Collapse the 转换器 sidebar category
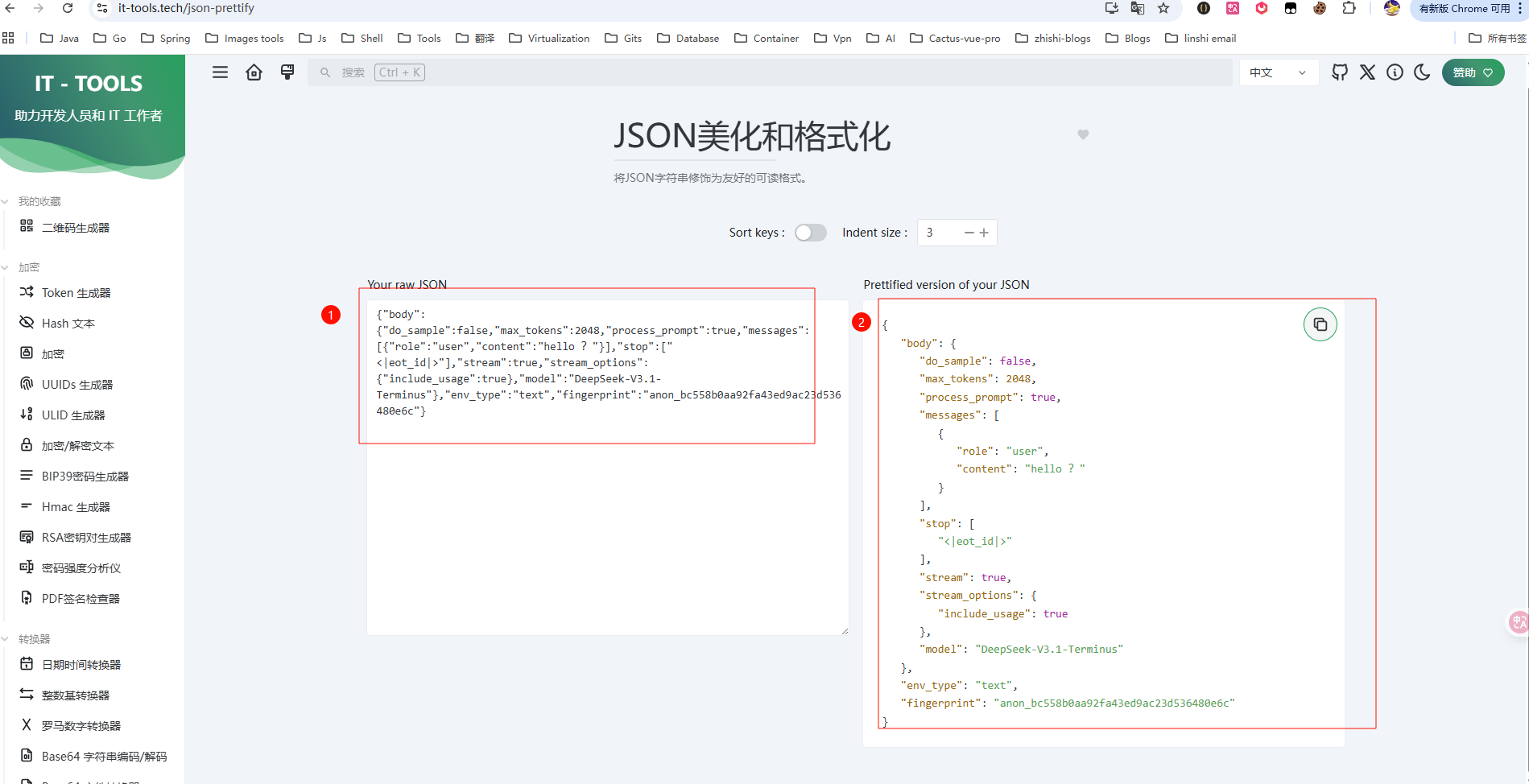This screenshot has width=1529, height=784. point(34,639)
